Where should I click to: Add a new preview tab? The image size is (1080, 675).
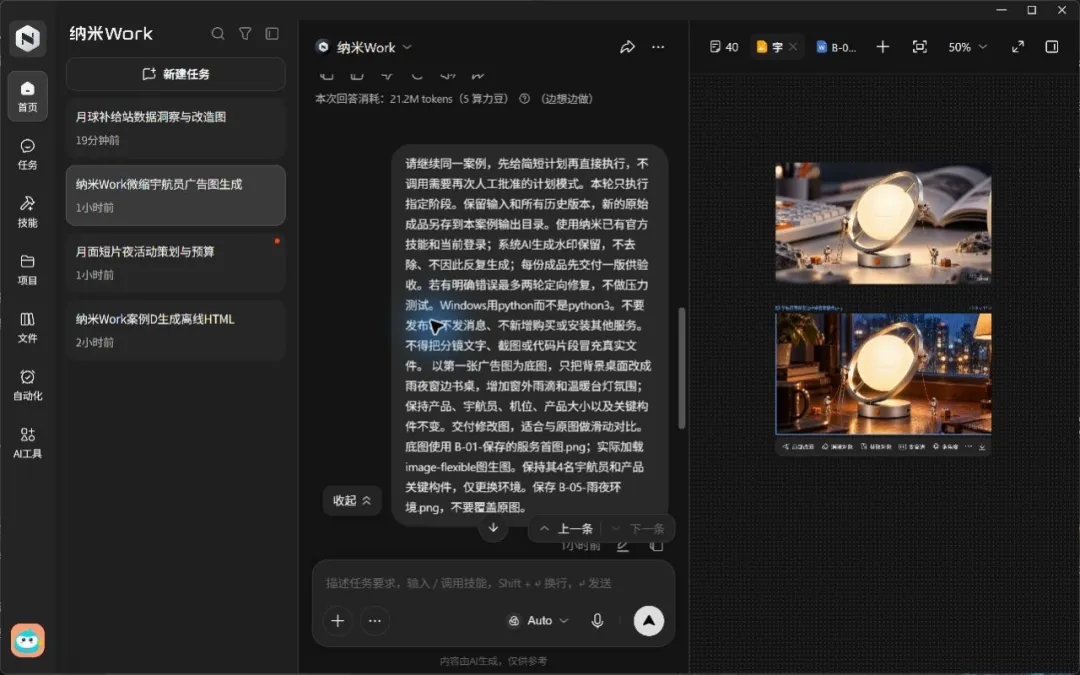pos(882,47)
